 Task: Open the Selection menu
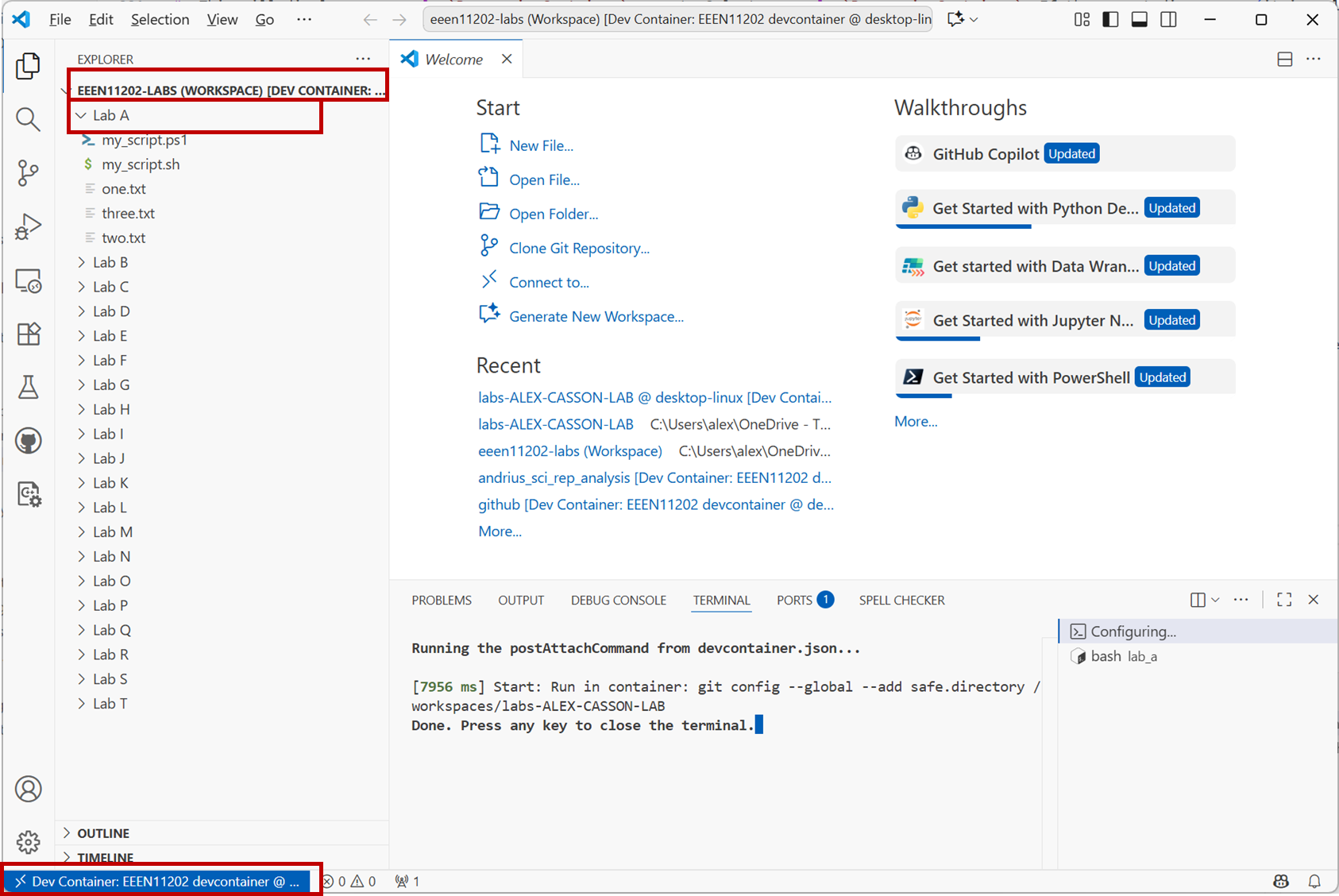(160, 20)
